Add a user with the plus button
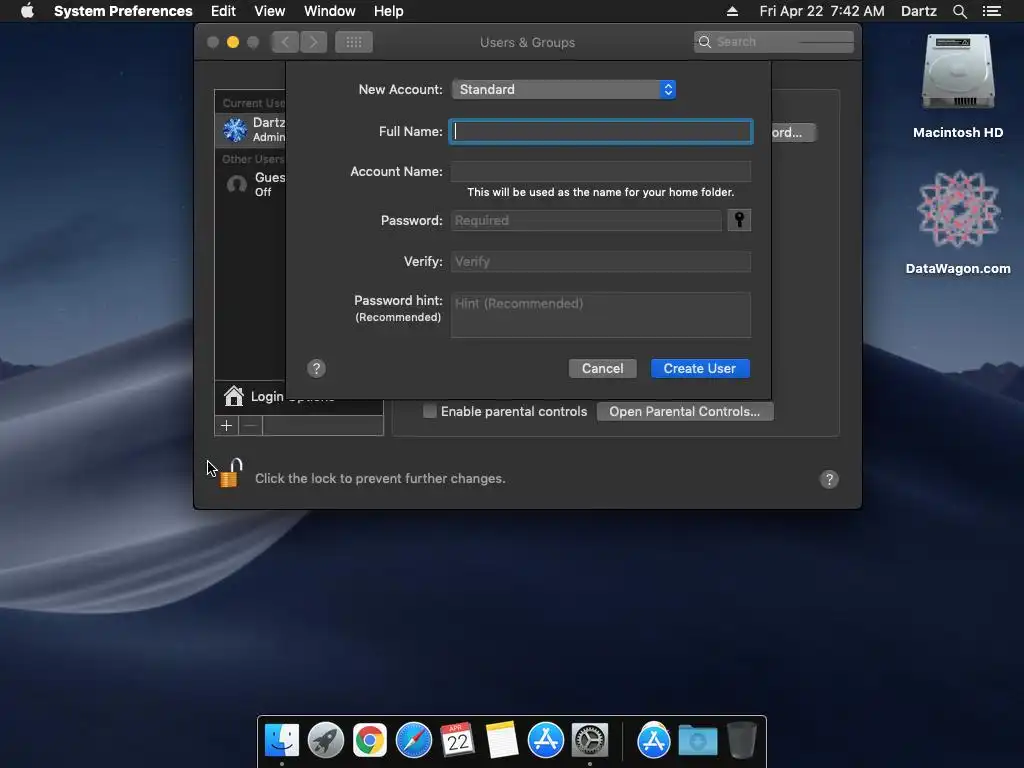This screenshot has height=768, width=1024. (226, 426)
